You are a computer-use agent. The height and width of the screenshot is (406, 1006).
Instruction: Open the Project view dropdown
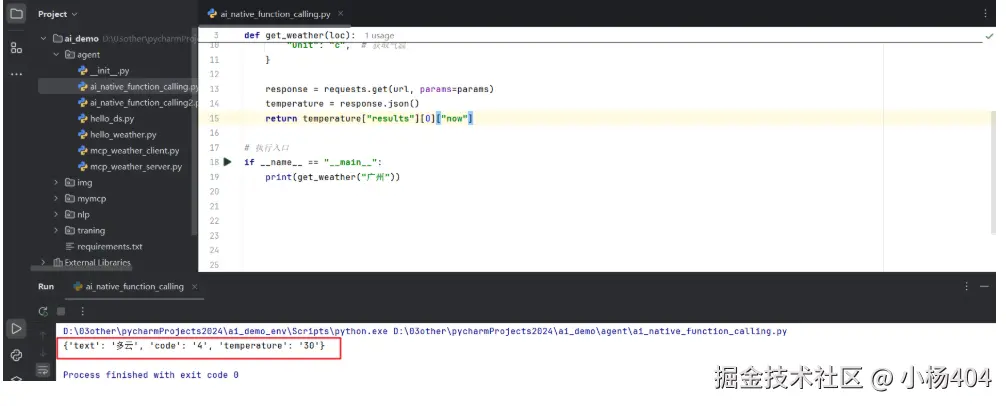pyautogui.click(x=57, y=13)
